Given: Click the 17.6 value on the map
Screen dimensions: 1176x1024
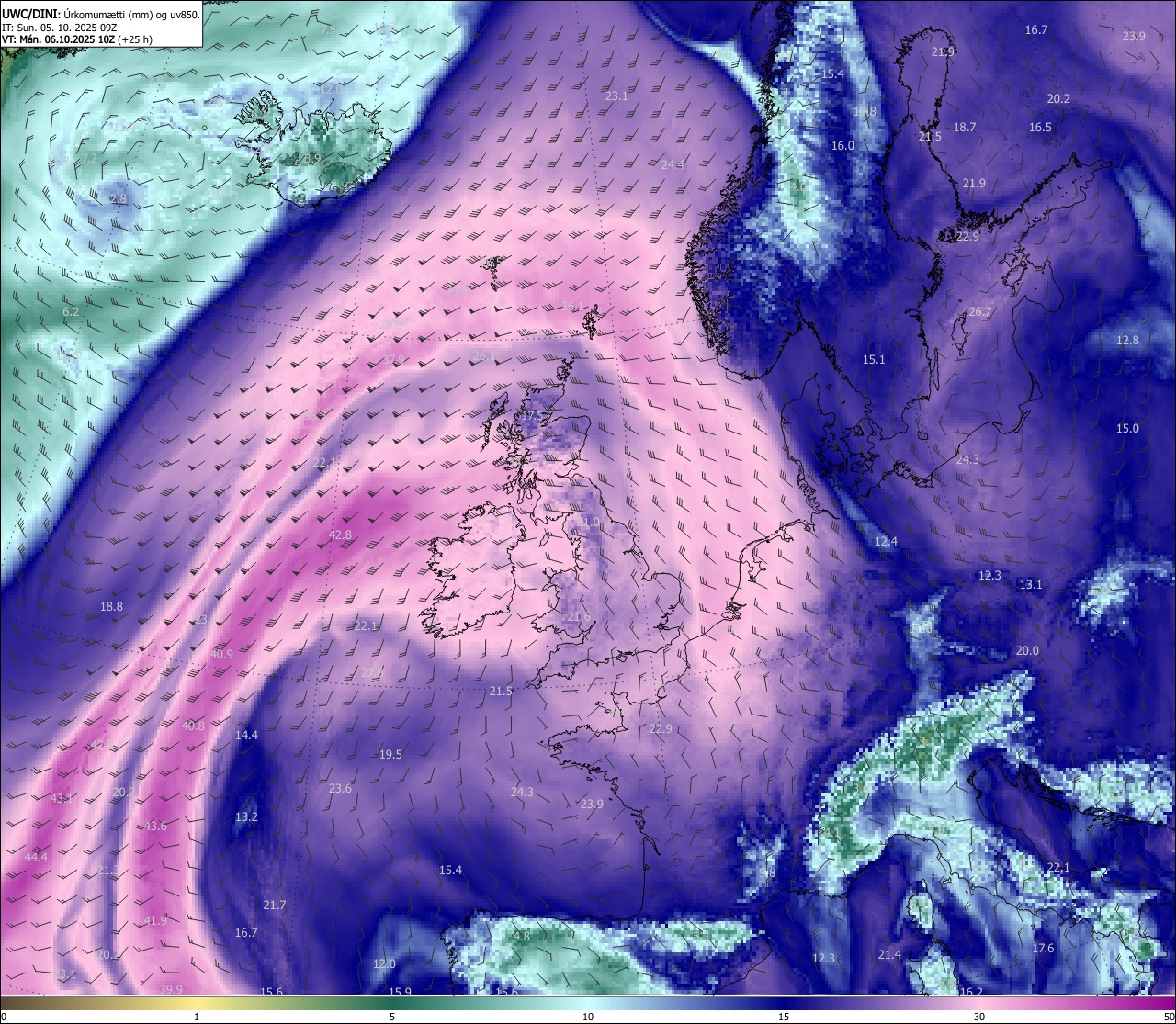Looking at the screenshot, I should pyautogui.click(x=1043, y=948).
